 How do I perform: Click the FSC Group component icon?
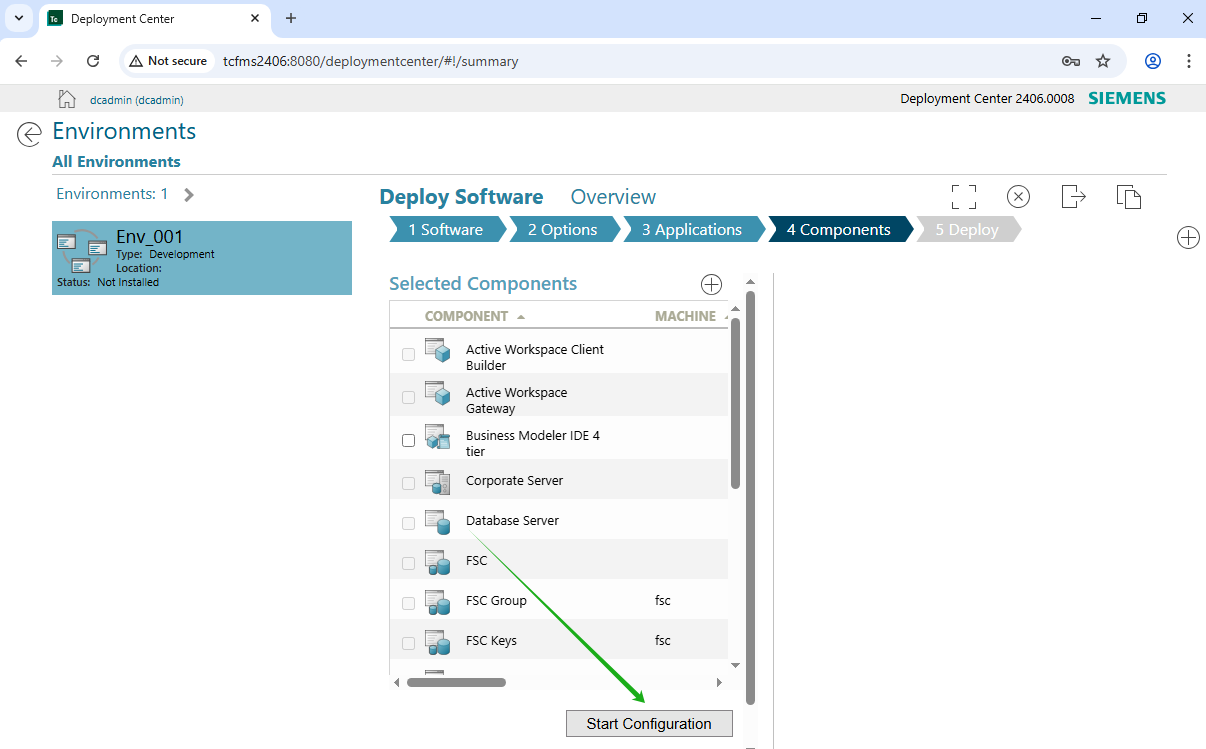pos(437,601)
